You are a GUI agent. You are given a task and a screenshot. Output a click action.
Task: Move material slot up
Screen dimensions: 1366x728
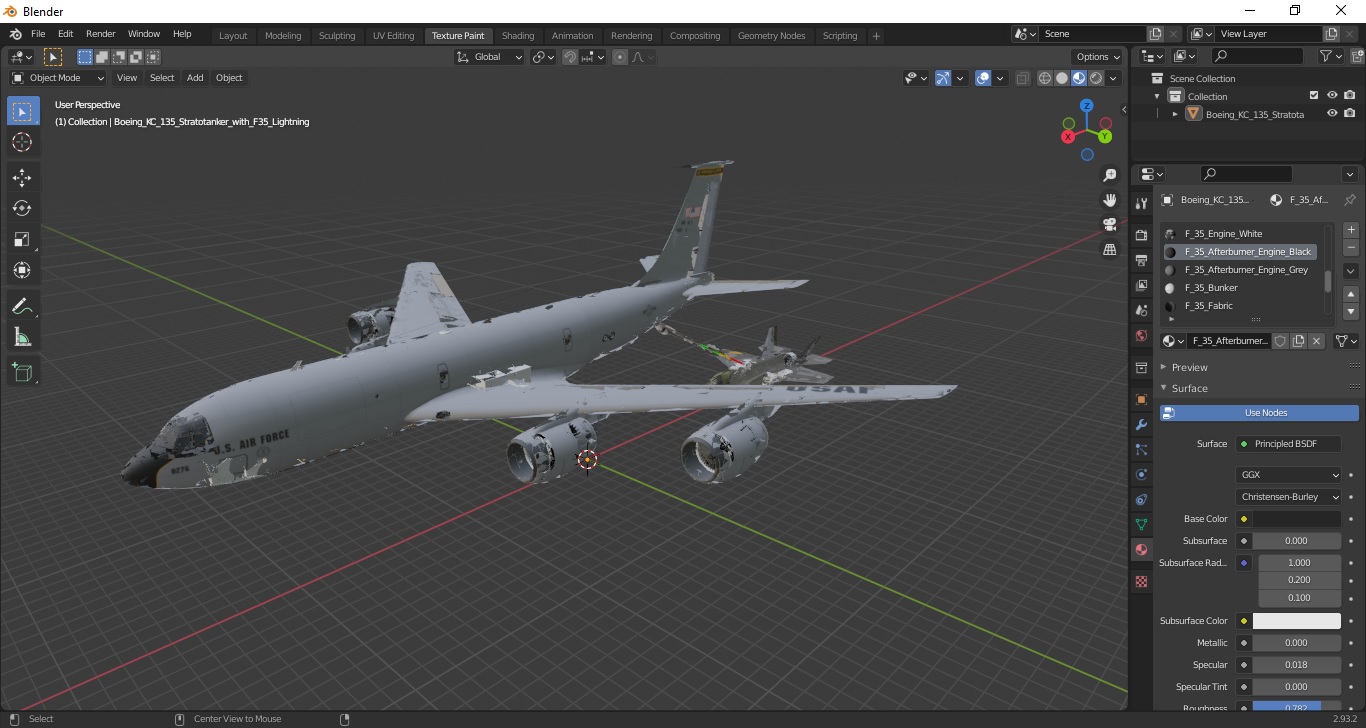point(1351,294)
